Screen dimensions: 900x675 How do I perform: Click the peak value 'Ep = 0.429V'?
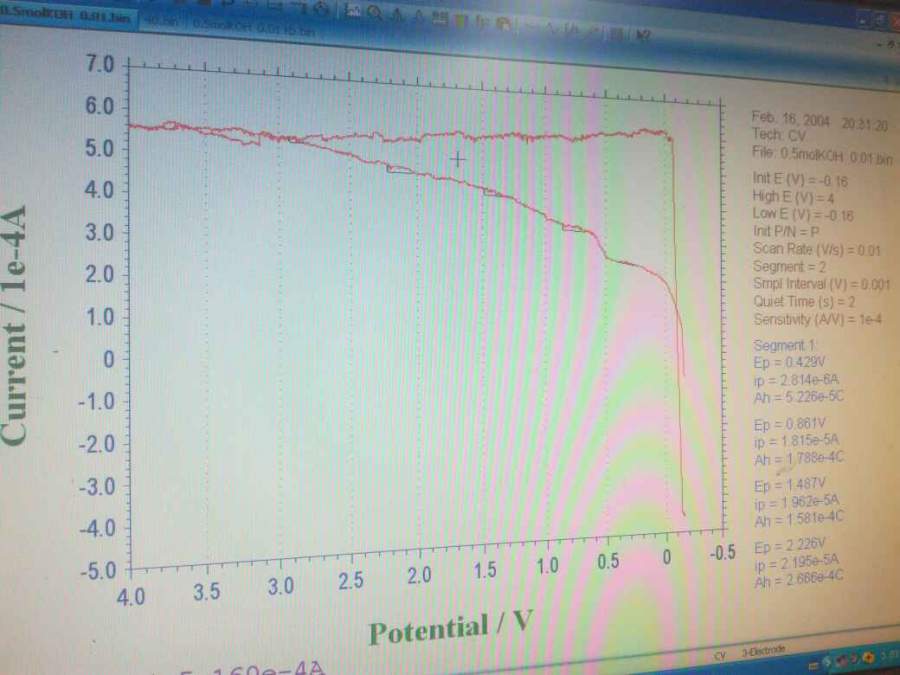coord(789,363)
